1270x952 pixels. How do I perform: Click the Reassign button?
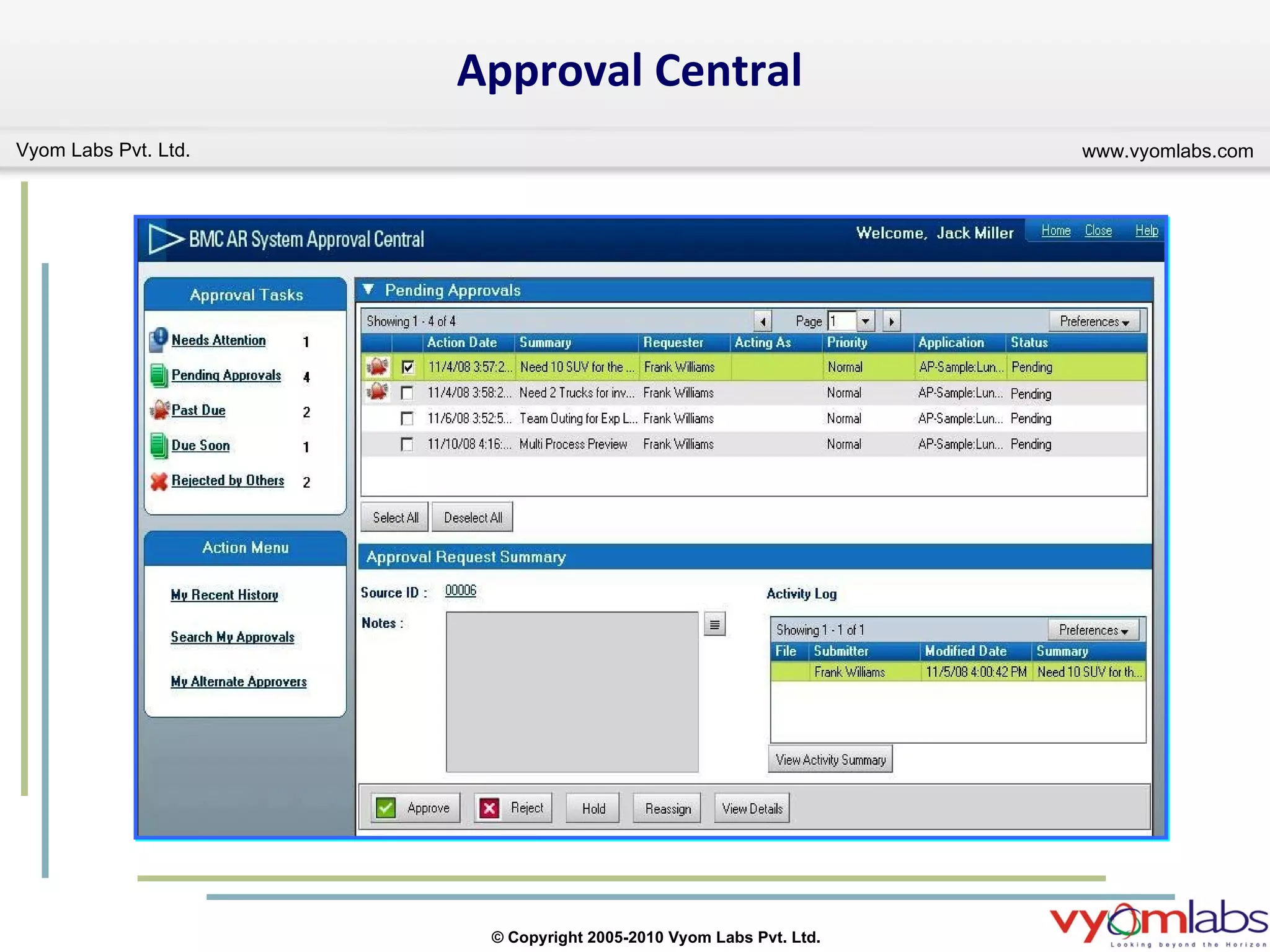[667, 808]
